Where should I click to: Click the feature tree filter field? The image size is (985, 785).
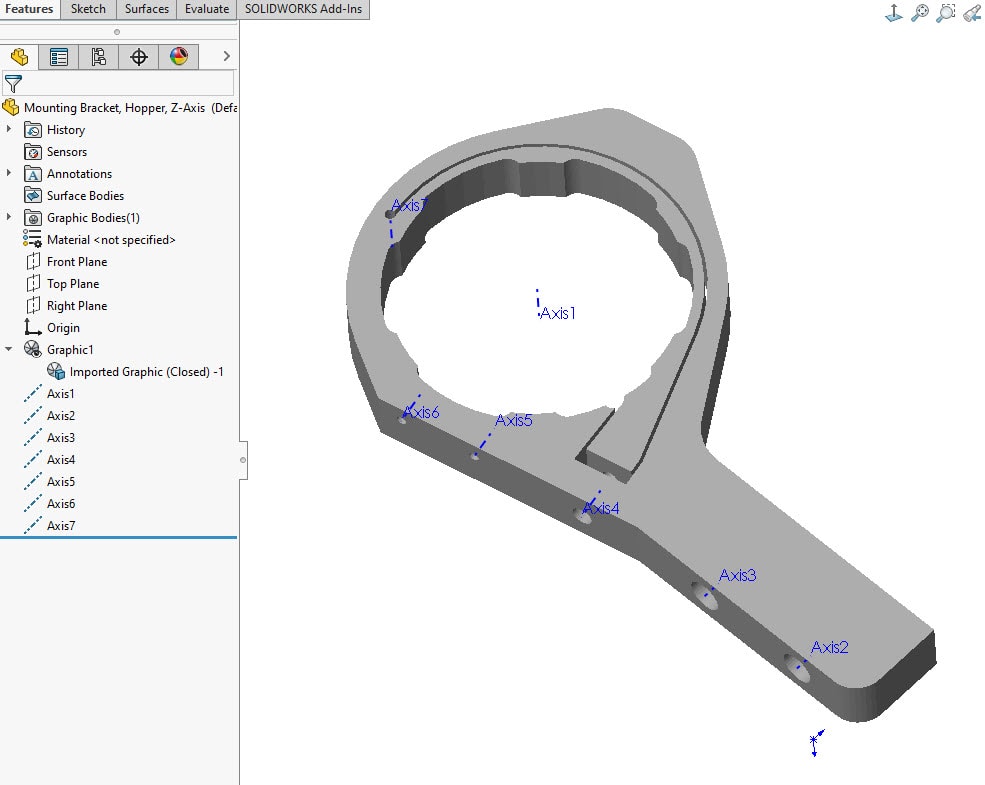click(x=118, y=83)
